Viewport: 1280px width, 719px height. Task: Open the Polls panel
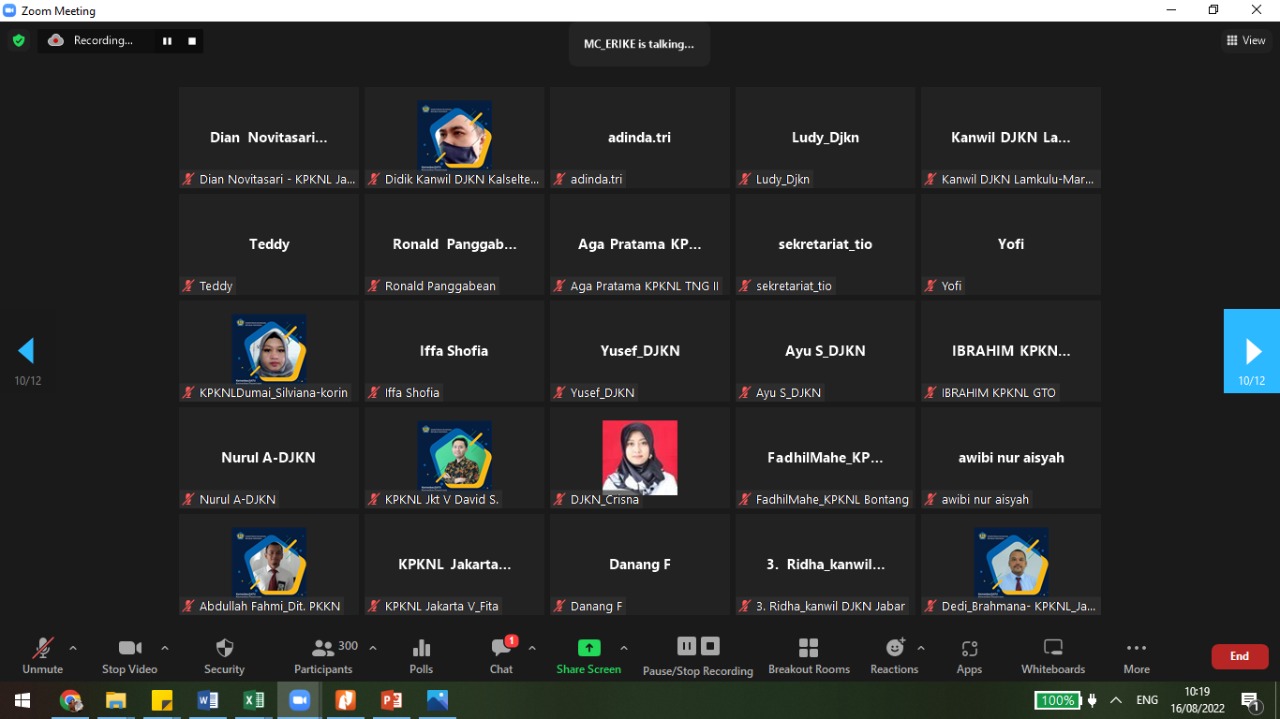point(421,656)
